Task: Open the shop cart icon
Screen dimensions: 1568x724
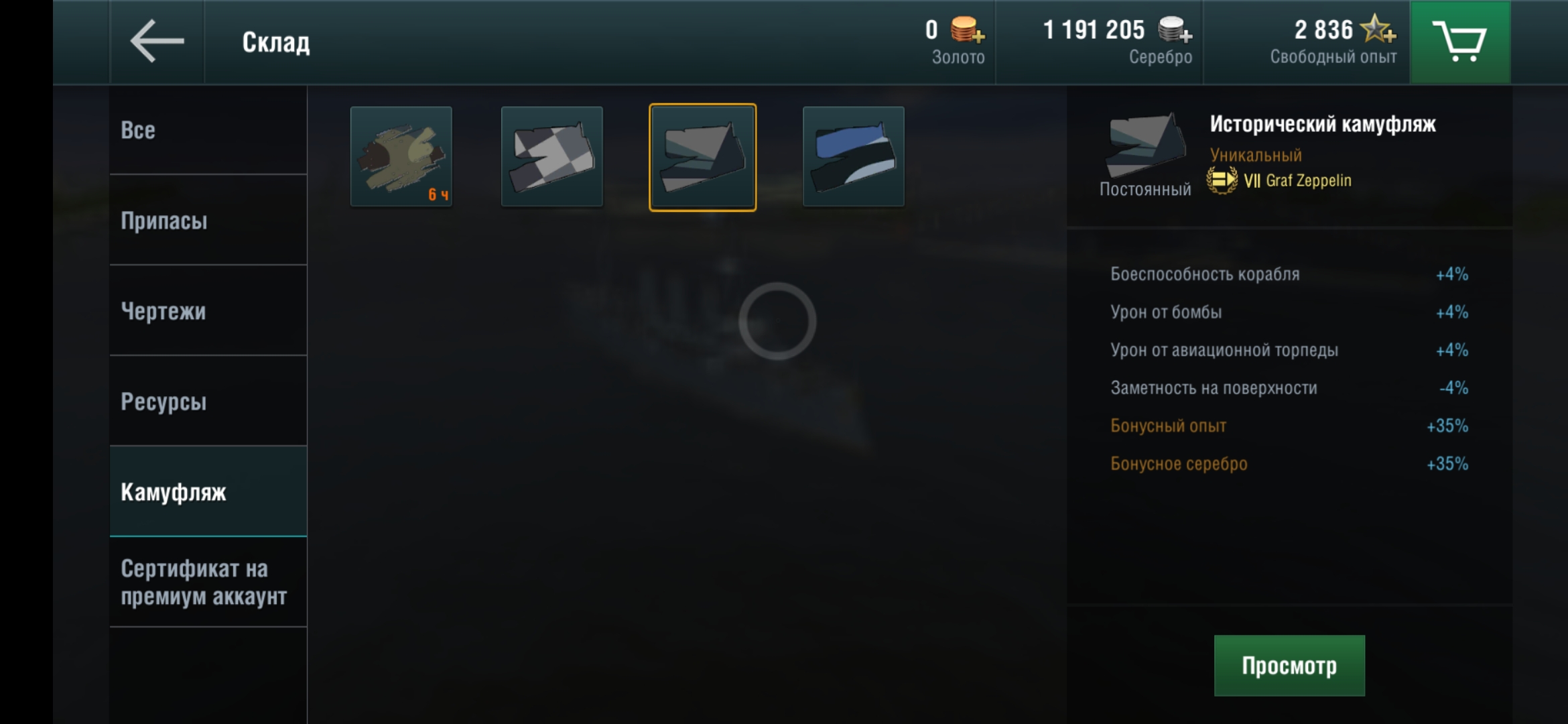Action: (x=1459, y=42)
